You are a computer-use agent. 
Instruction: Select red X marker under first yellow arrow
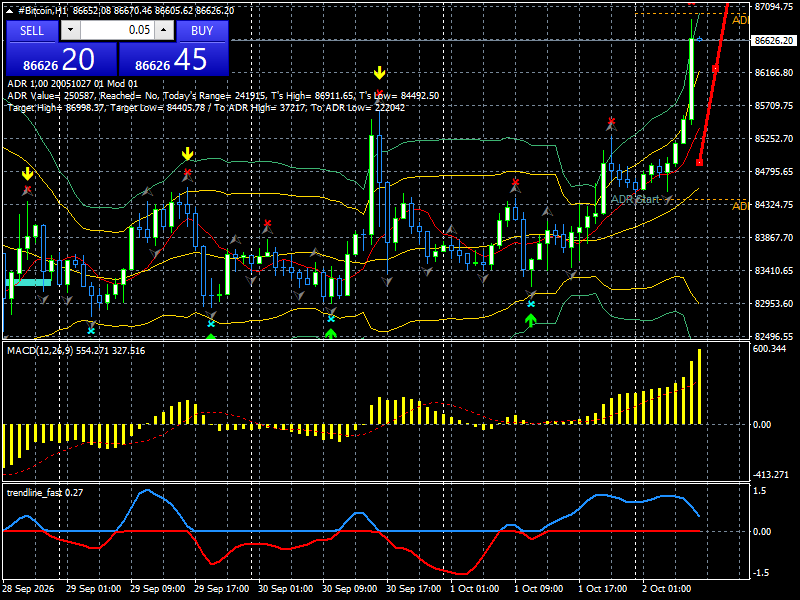tap(28, 189)
